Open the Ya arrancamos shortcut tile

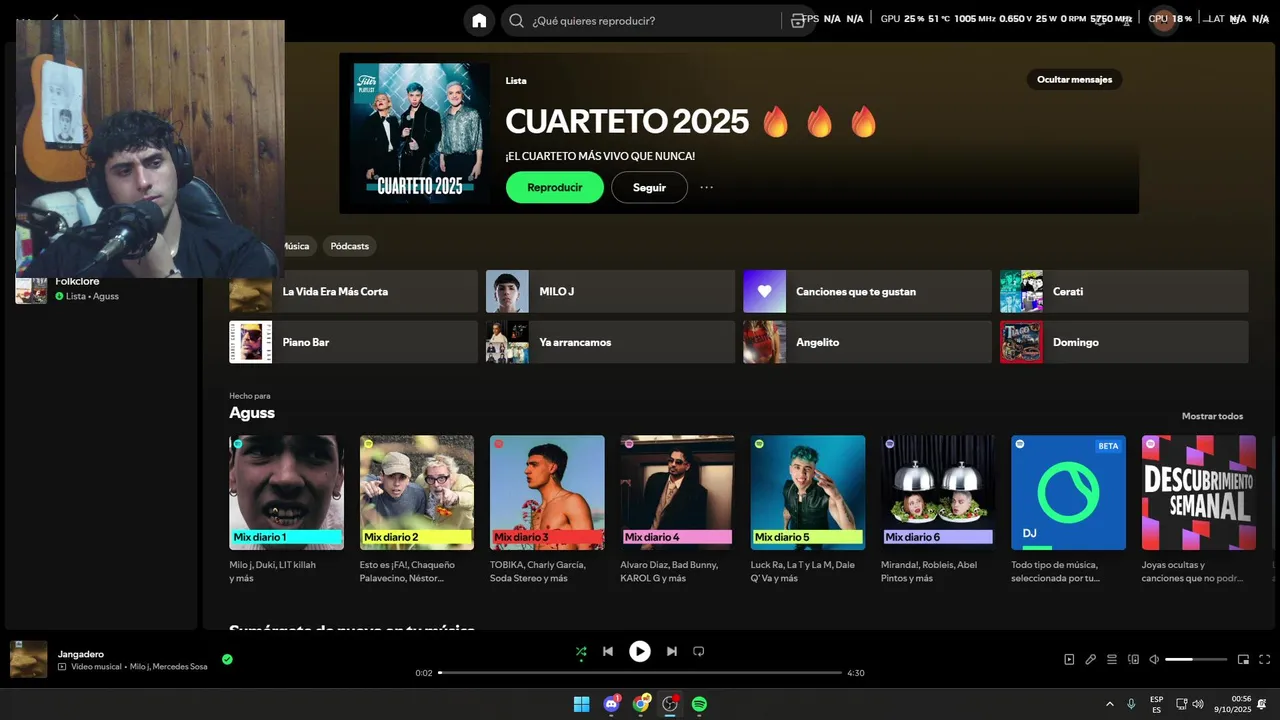(x=610, y=342)
